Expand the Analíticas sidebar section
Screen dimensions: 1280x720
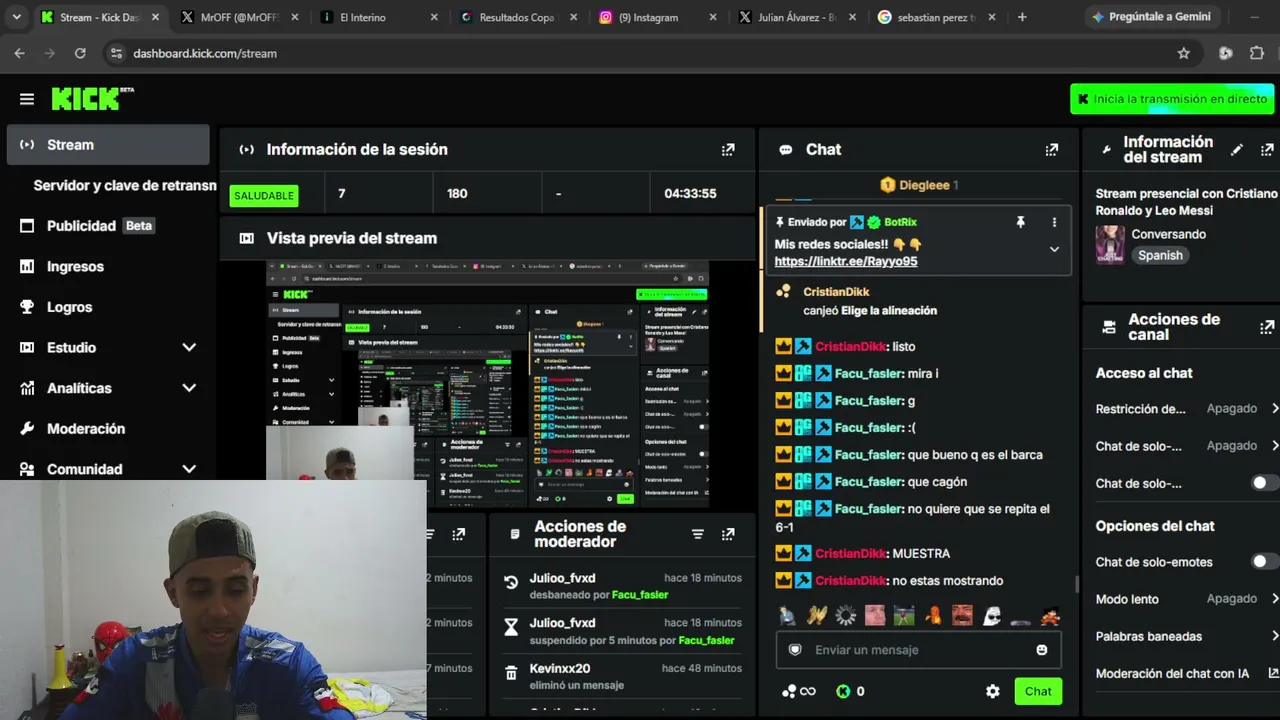click(x=189, y=388)
